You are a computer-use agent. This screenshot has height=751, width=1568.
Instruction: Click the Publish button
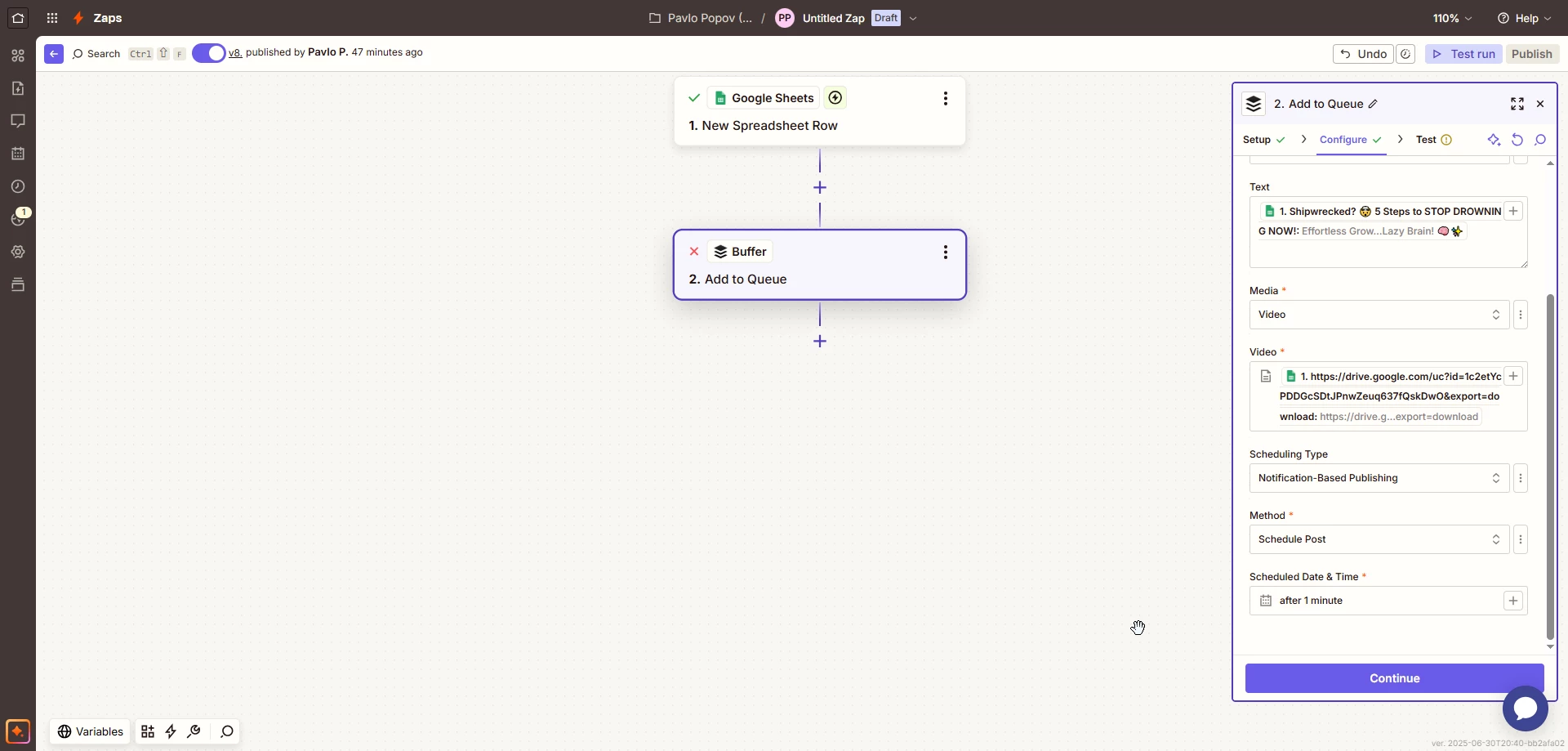pos(1531,54)
